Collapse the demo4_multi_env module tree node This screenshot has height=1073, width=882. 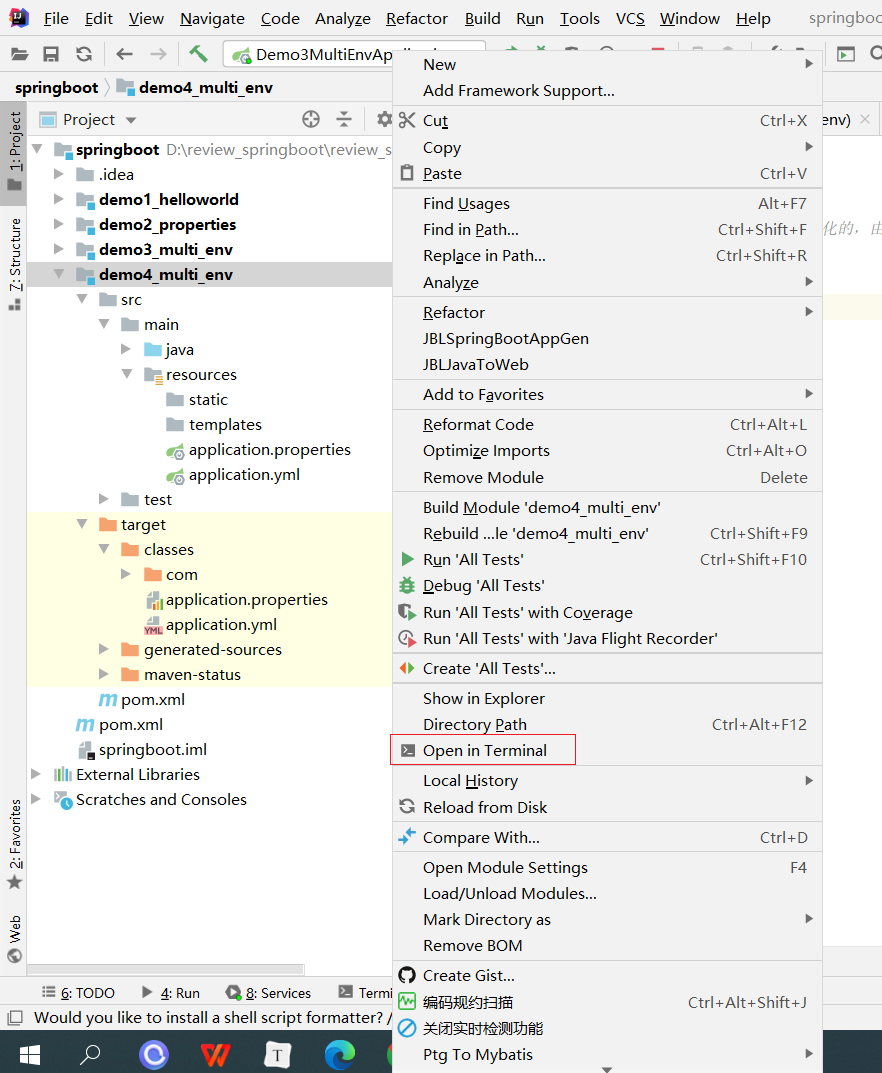(60, 275)
